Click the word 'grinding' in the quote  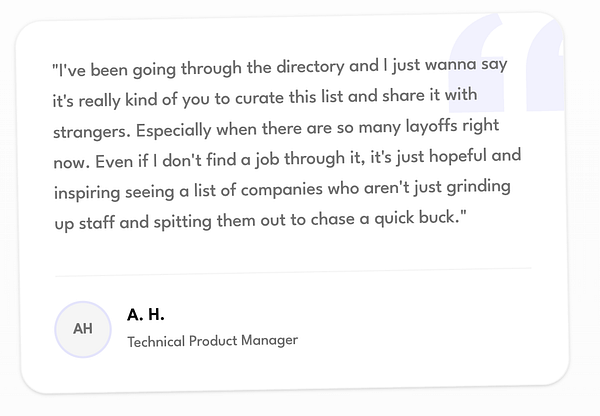pyautogui.click(x=478, y=187)
